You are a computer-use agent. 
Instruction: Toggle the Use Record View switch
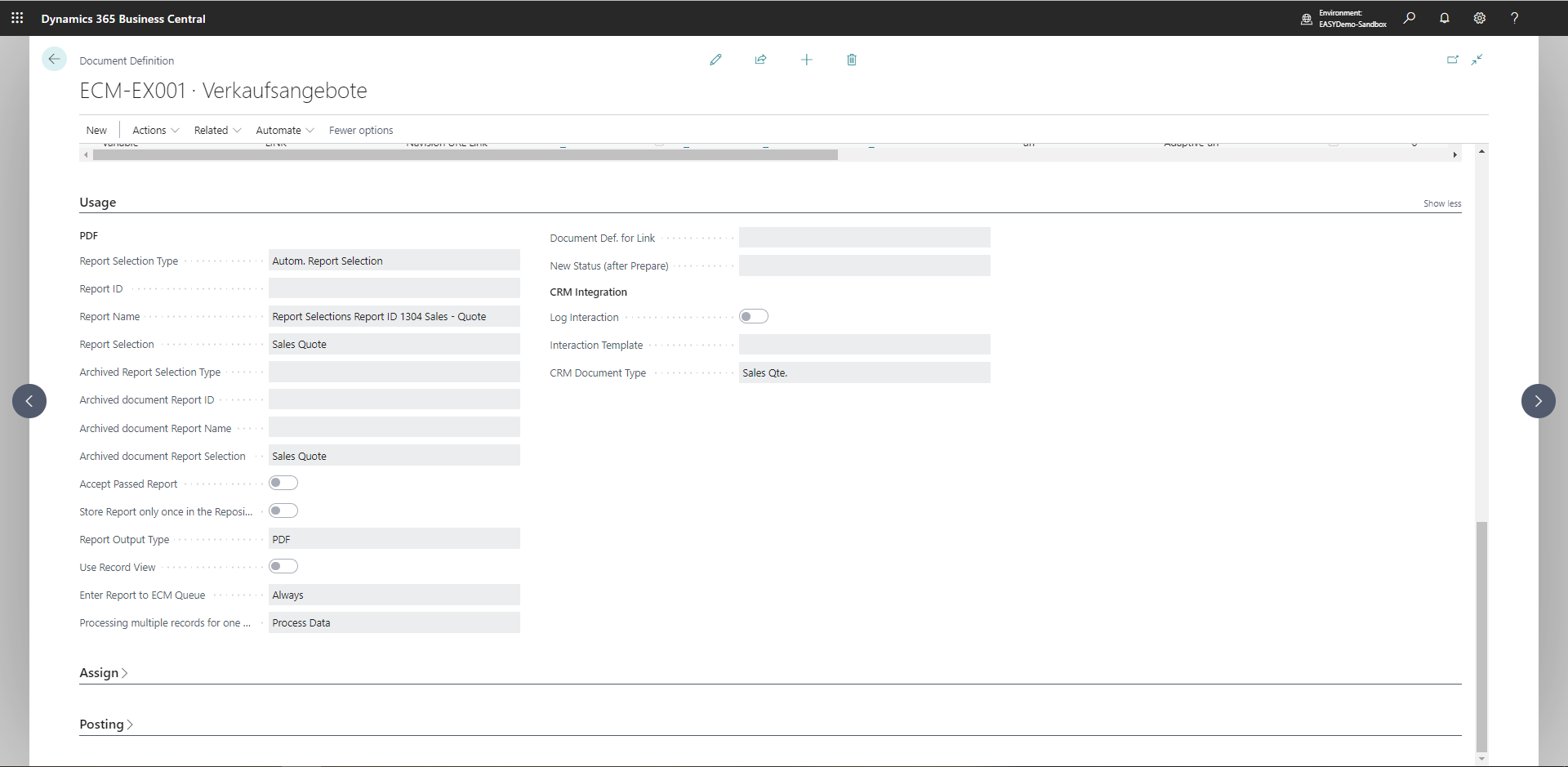pyautogui.click(x=283, y=567)
